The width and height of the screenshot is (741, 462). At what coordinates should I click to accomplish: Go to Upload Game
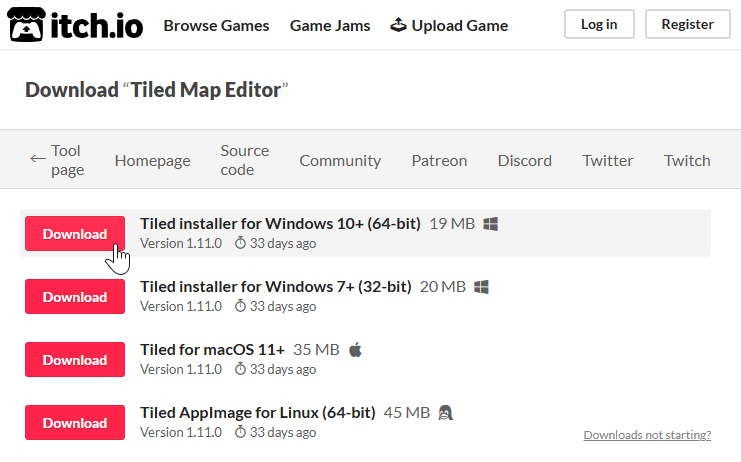(x=449, y=26)
